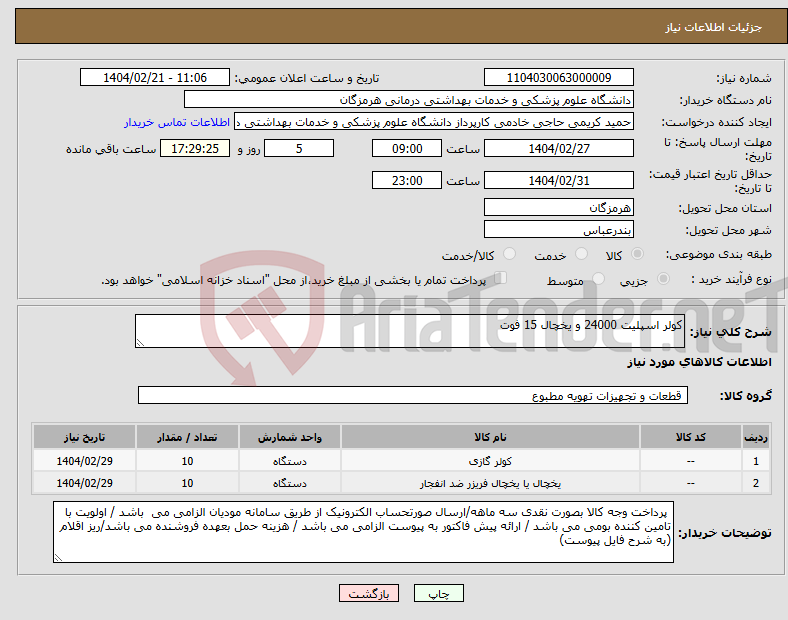Click the goods group field قطعات و تجهیزات تهویه
Screen dimensions: 788x620
click(x=413, y=395)
